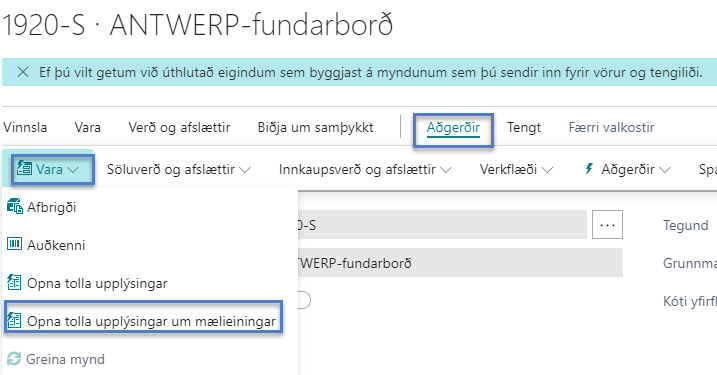This screenshot has width=717, height=375.
Task: Open the Vinnsla menu
Action: pyautogui.click(x=25, y=127)
